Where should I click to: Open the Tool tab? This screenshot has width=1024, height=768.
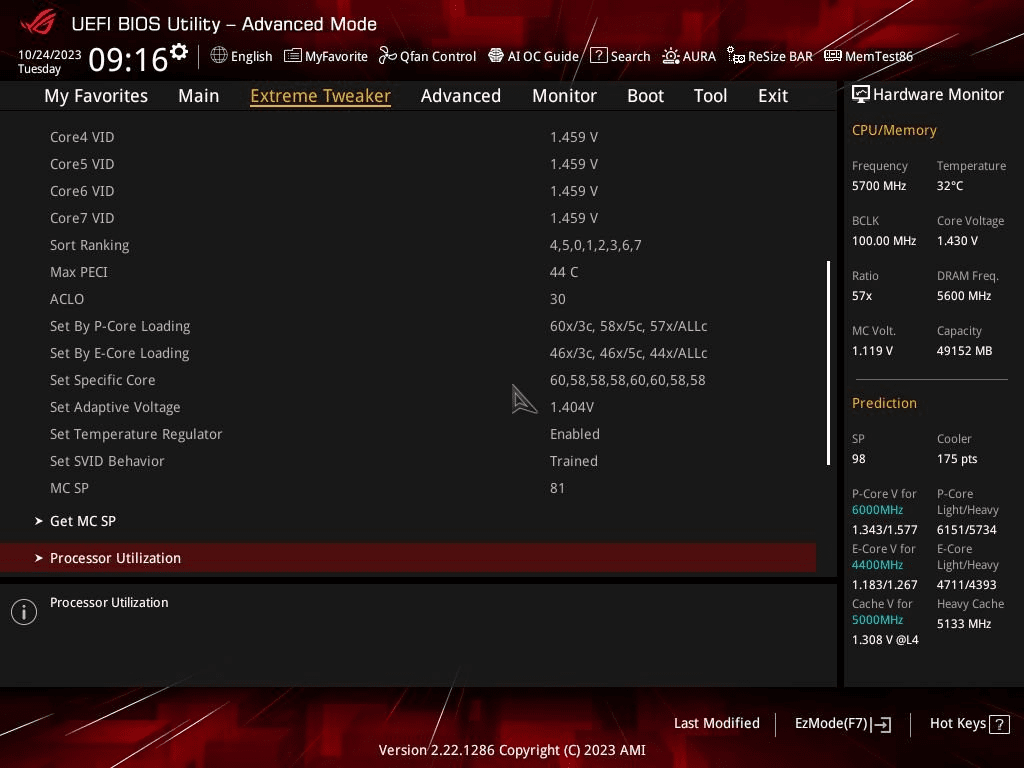coord(710,96)
